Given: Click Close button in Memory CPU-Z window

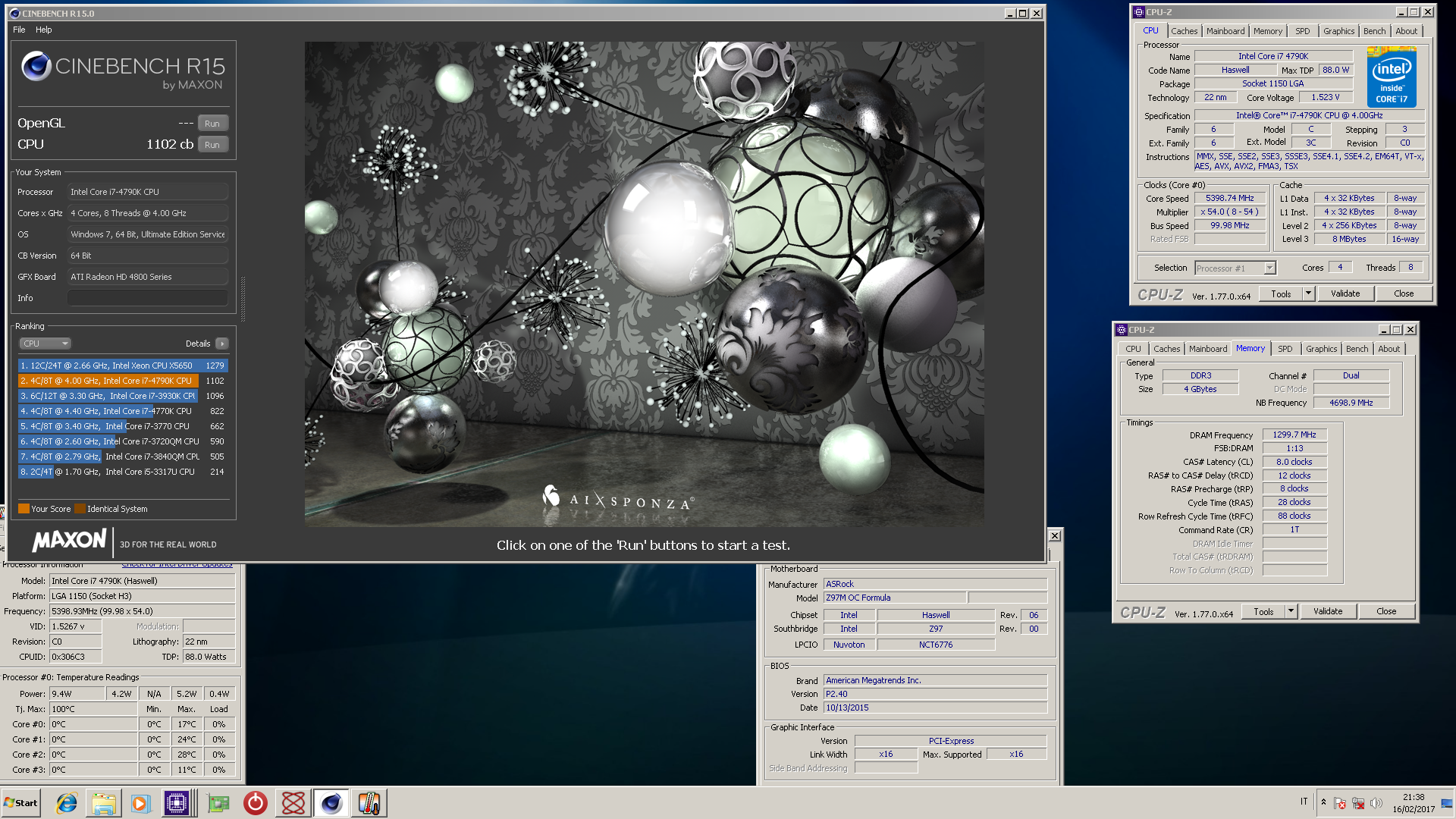Looking at the screenshot, I should (1386, 612).
